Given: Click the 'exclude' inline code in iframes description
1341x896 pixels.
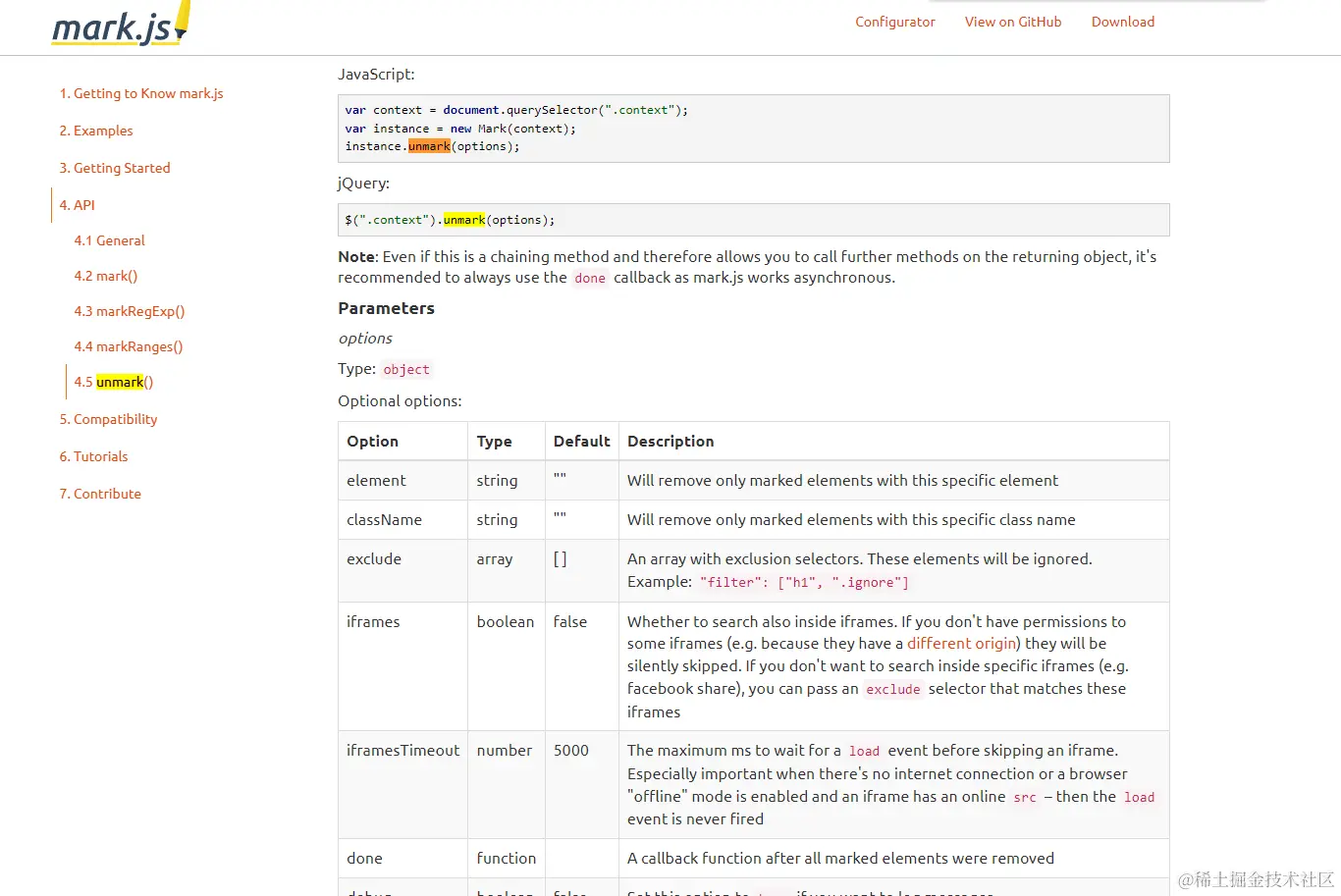Looking at the screenshot, I should pos(893,689).
